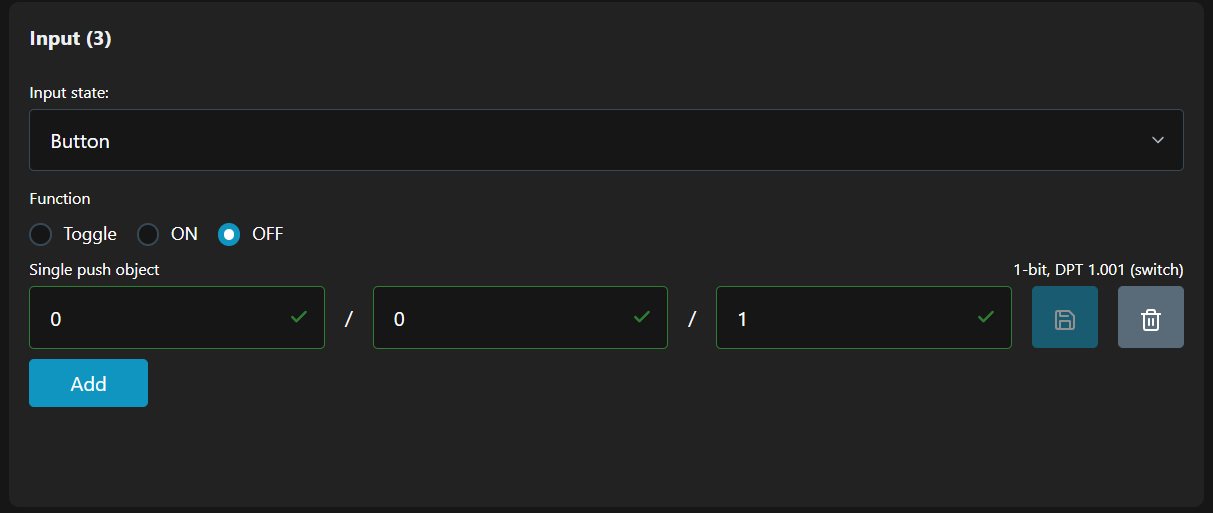This screenshot has height=513, width=1213.
Task: Click the "Input state:" label
Action: (x=69, y=93)
